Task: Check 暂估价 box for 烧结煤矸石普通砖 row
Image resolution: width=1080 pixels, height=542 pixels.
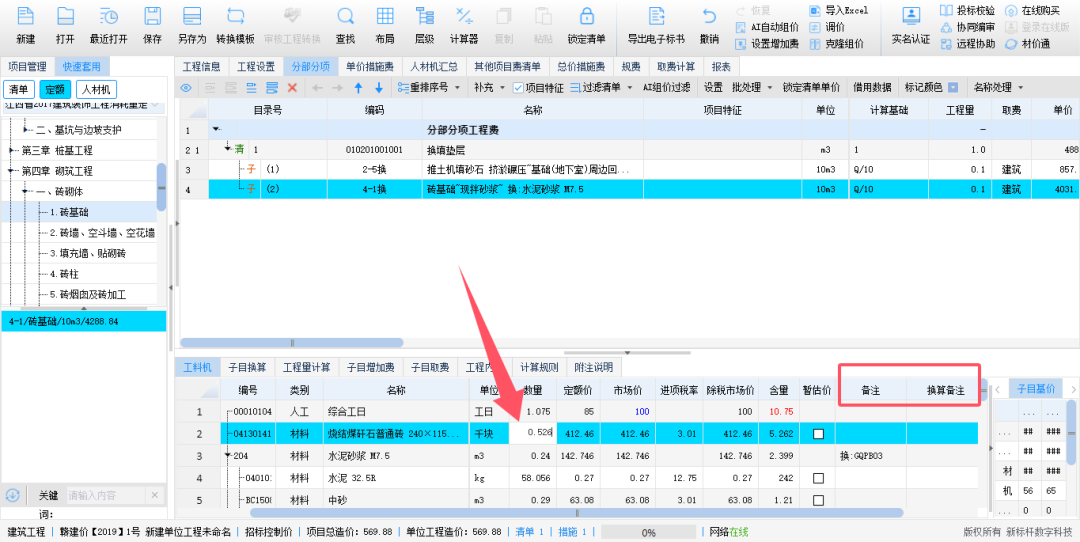Action: (818, 434)
